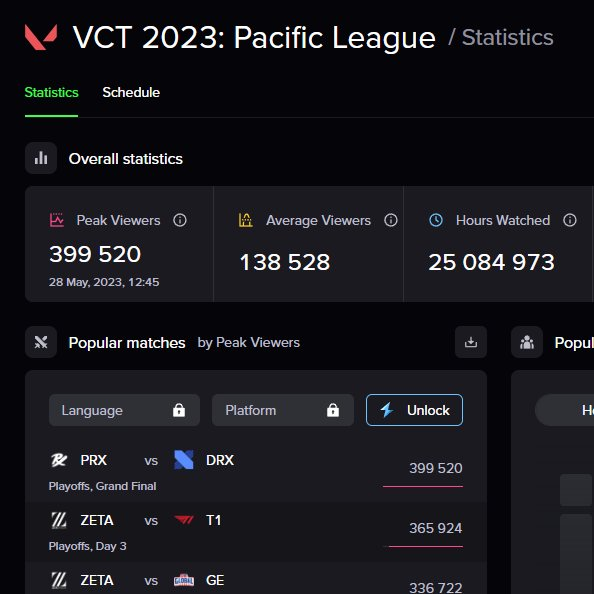
Task: Click the VCT 2023: Pacific League title
Action: [x=254, y=38]
